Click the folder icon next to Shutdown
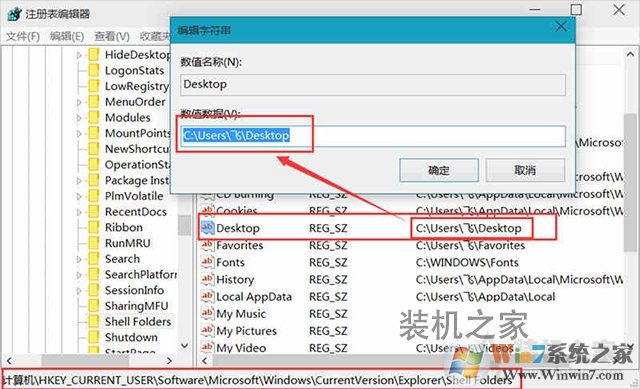 click(94, 337)
